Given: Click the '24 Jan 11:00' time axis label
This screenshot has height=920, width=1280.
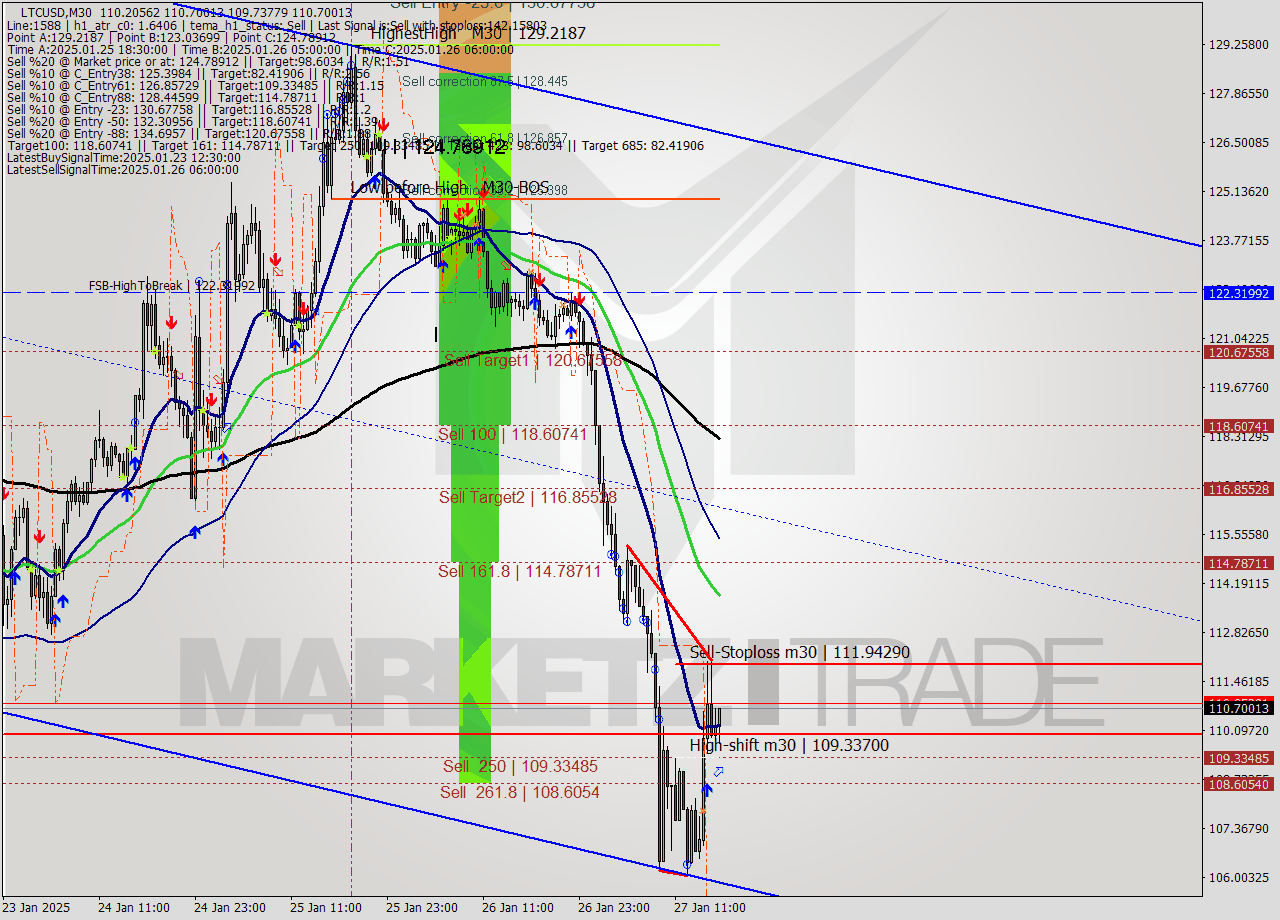Looking at the screenshot, I should pyautogui.click(x=134, y=908).
